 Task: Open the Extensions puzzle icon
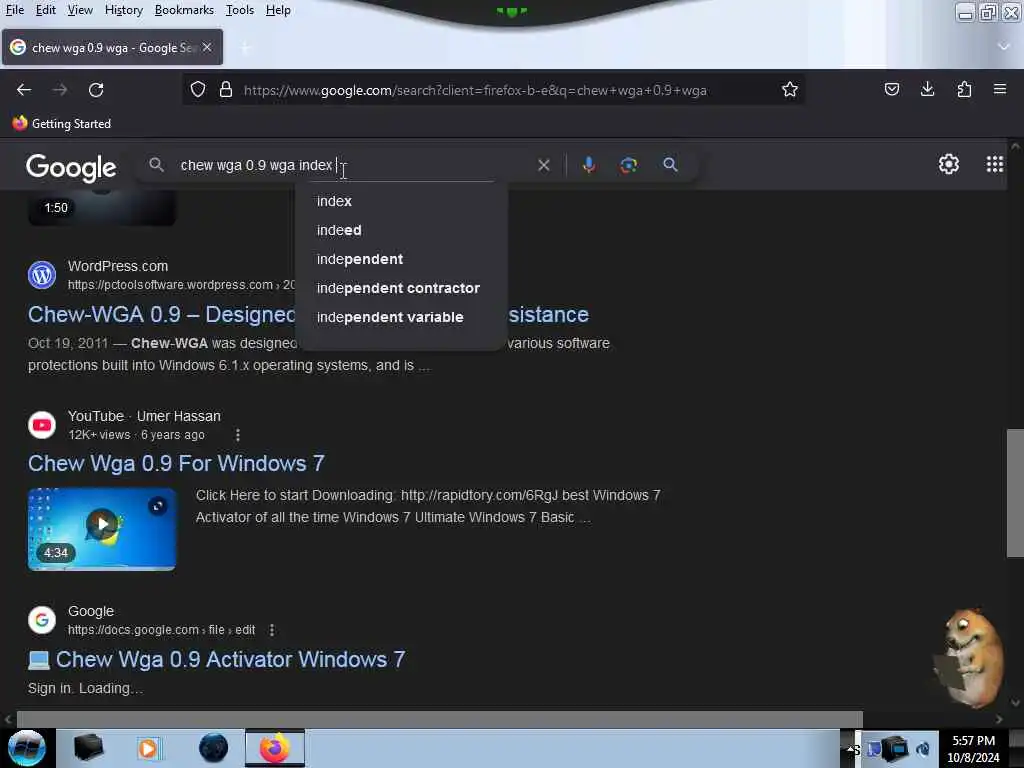coord(964,89)
